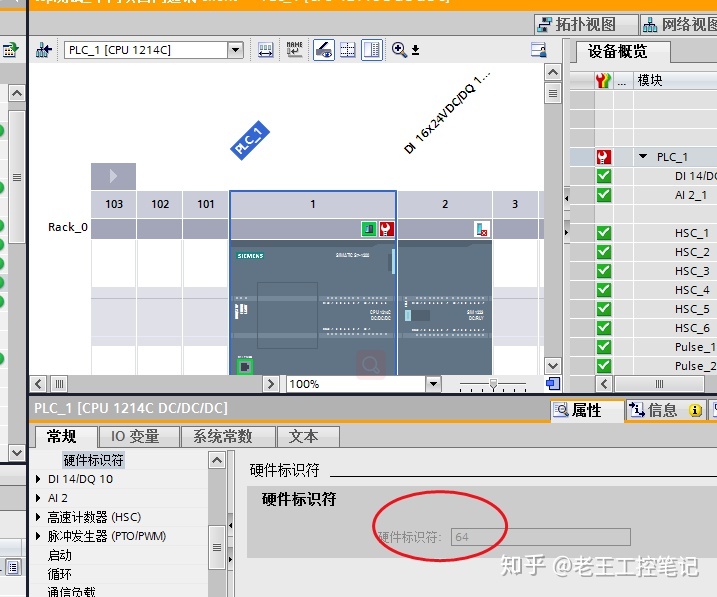Click the diagnostics status column header icon
The image size is (717, 597).
click(x=604, y=81)
